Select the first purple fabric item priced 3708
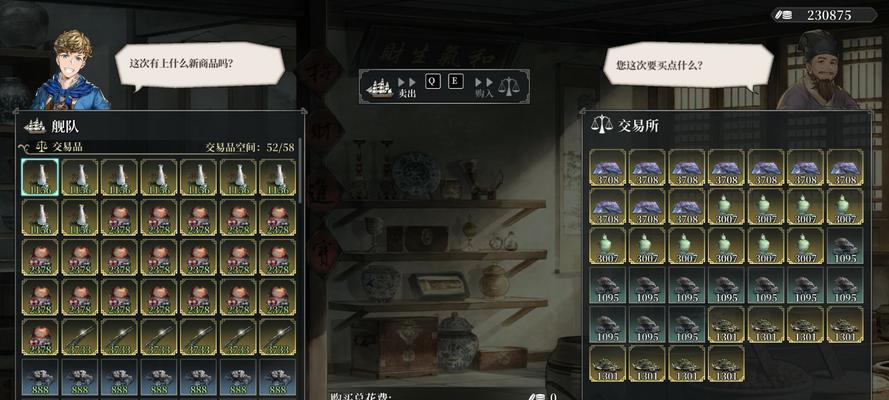The width and height of the screenshot is (889, 400). (607, 168)
